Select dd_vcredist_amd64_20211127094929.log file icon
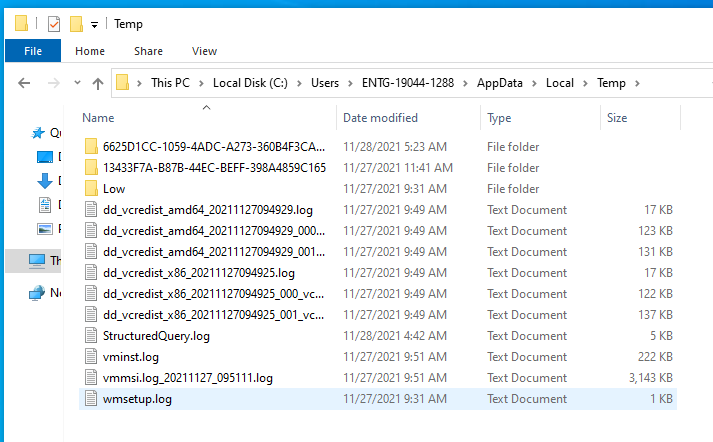This screenshot has height=442, width=713. [91, 210]
